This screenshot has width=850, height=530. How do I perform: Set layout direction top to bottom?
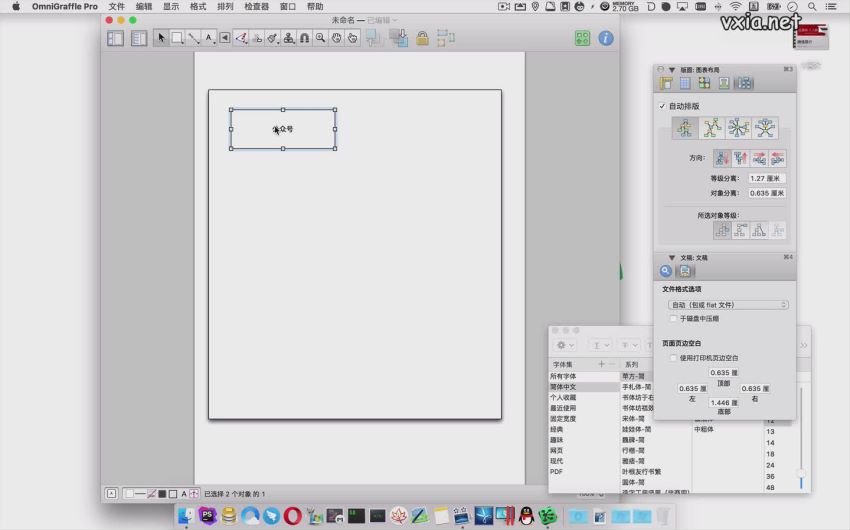722,158
